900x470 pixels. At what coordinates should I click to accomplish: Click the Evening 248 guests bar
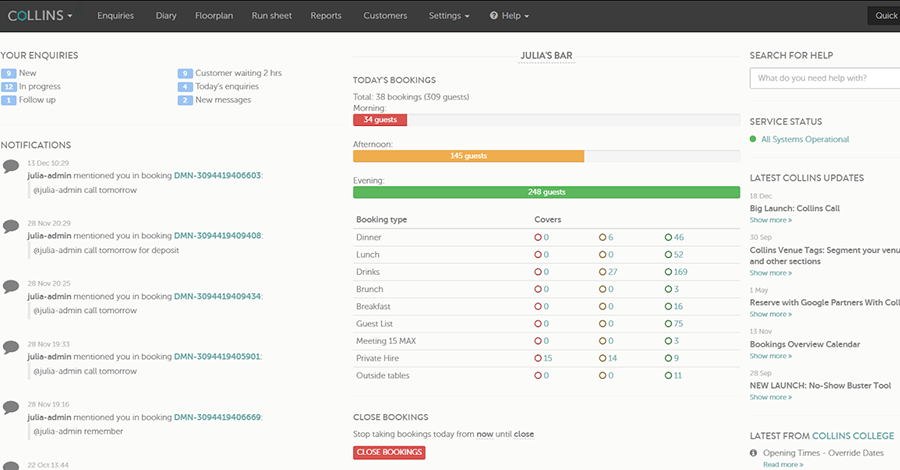tap(546, 192)
